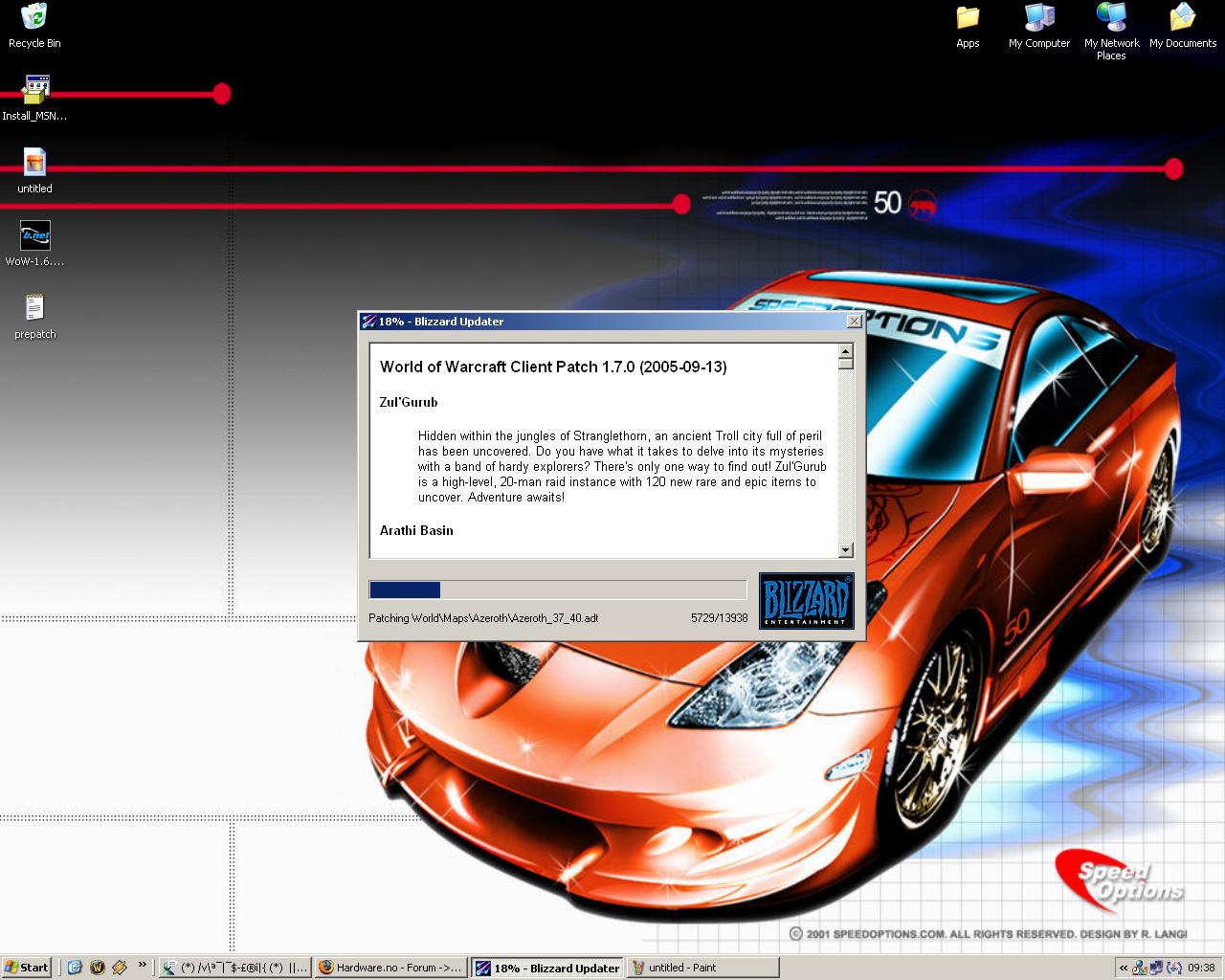Launch World of Warcraft from Quick Launch
Screen dimensions: 1225x980
97,968
